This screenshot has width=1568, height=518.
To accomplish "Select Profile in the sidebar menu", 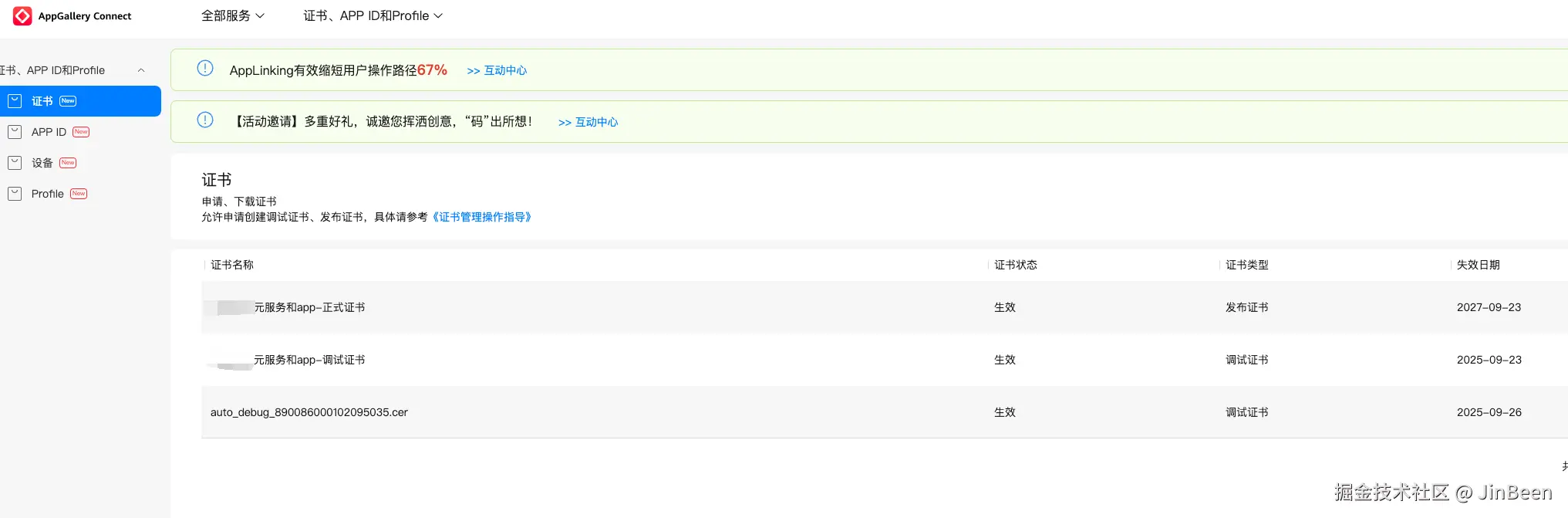I will point(47,194).
